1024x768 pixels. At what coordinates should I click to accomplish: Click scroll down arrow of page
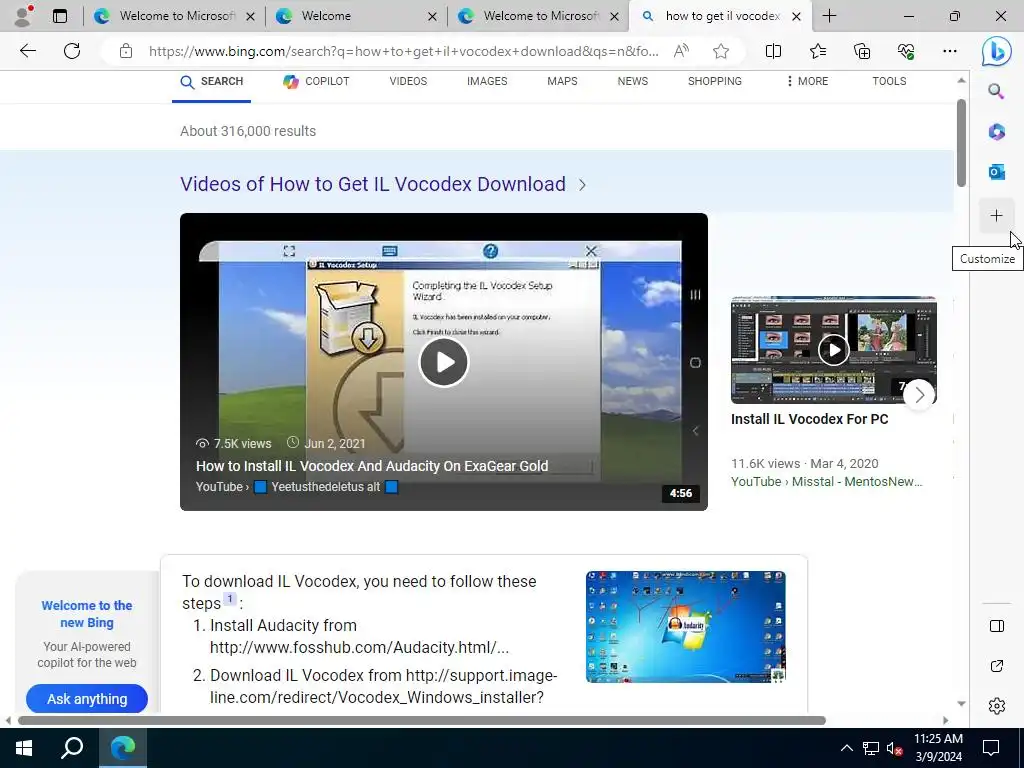pos(961,703)
